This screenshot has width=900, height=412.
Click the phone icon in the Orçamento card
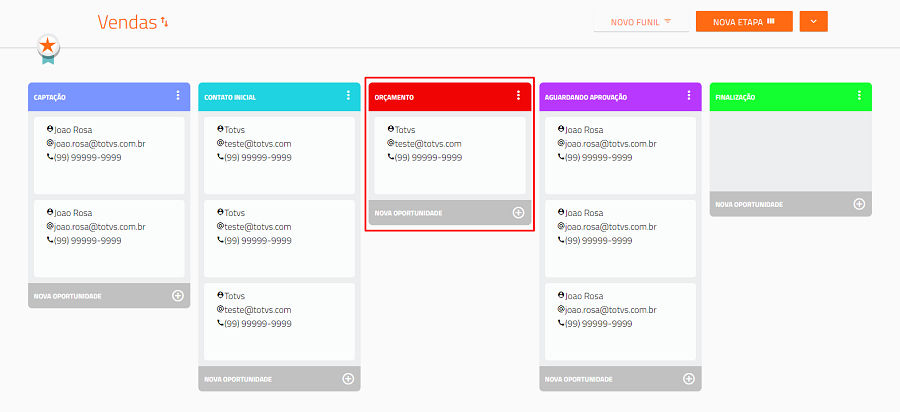(391, 157)
